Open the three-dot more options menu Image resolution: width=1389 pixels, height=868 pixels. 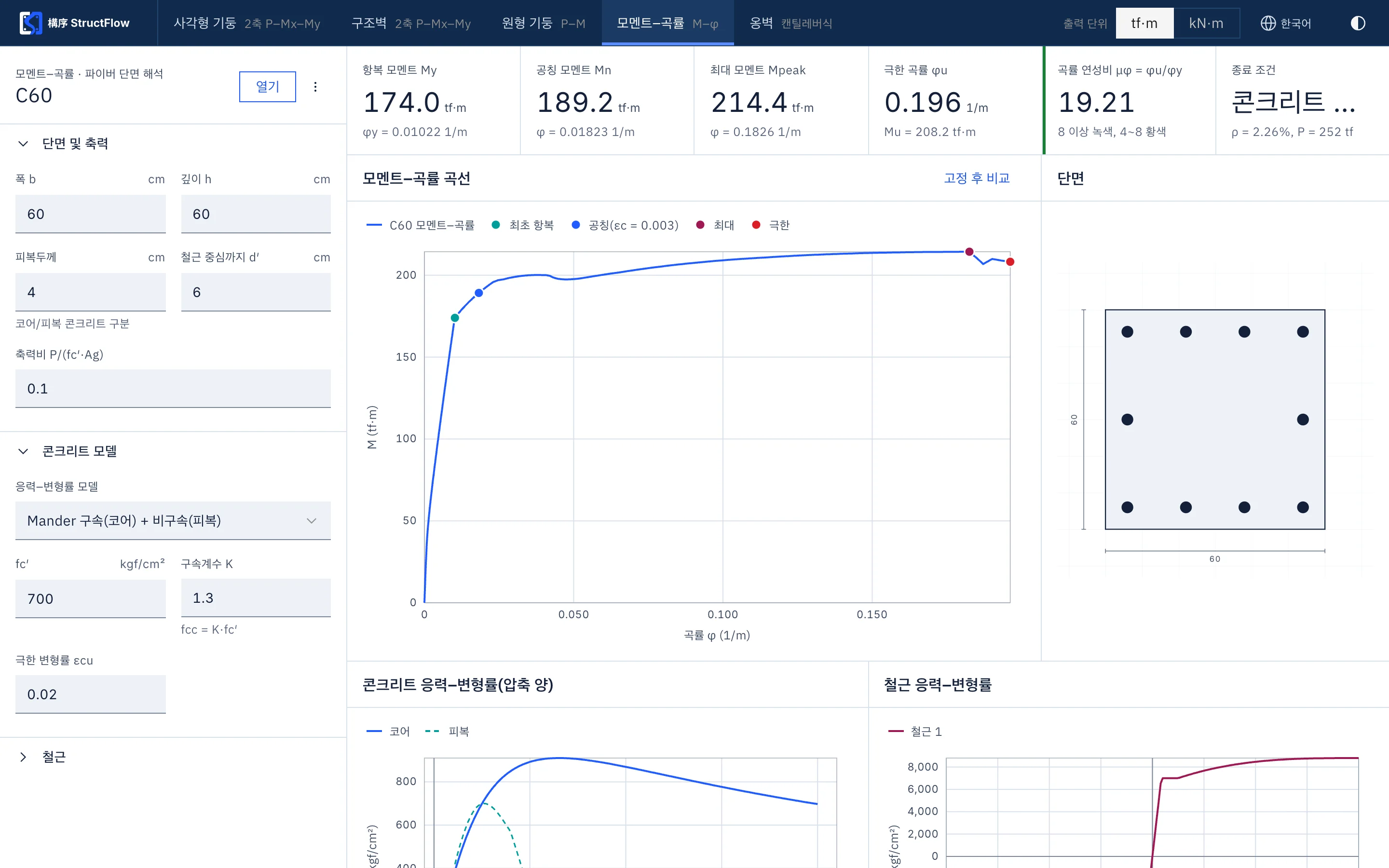click(x=315, y=87)
